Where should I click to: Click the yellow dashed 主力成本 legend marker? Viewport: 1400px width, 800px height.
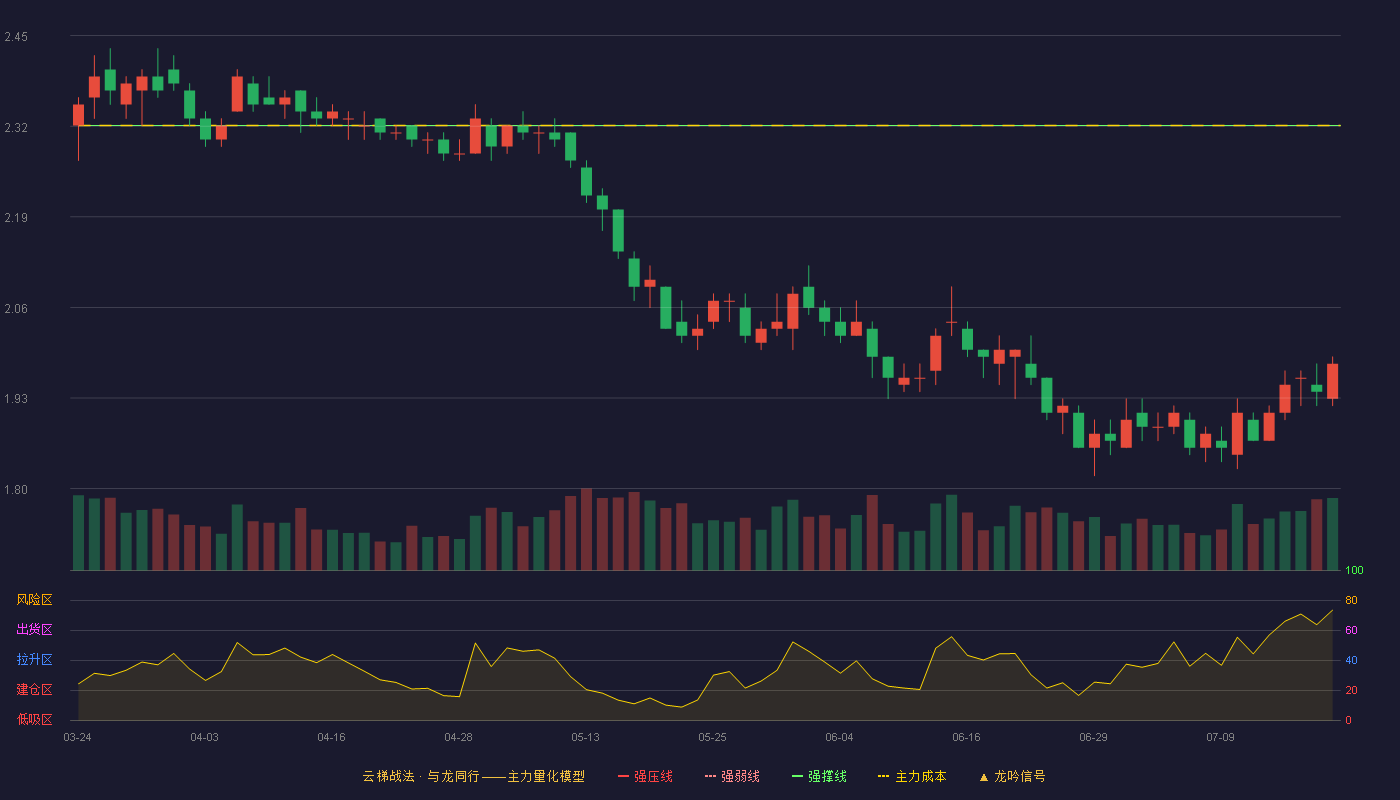tap(883, 776)
